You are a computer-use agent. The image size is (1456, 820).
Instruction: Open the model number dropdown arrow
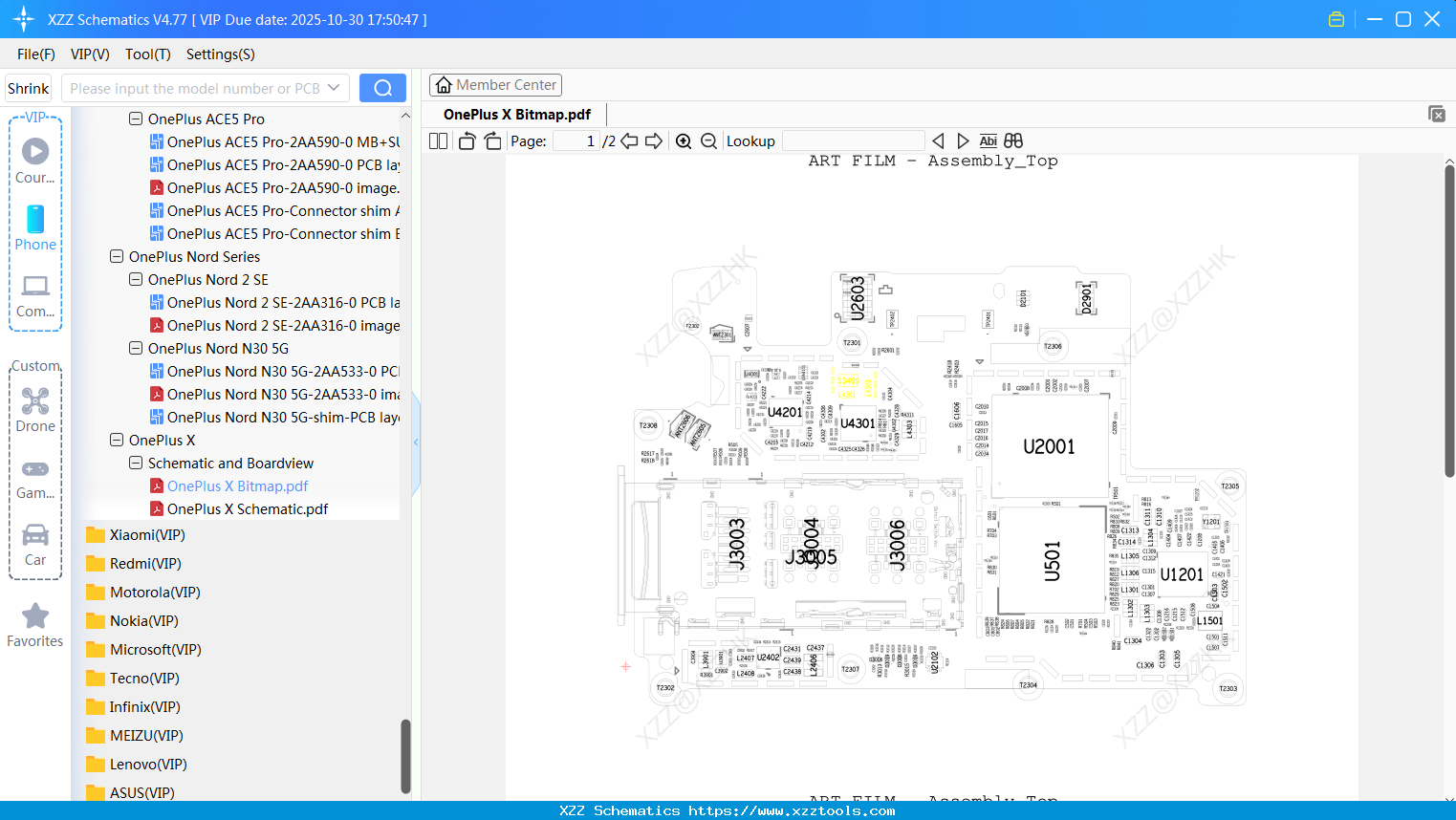coord(334,88)
